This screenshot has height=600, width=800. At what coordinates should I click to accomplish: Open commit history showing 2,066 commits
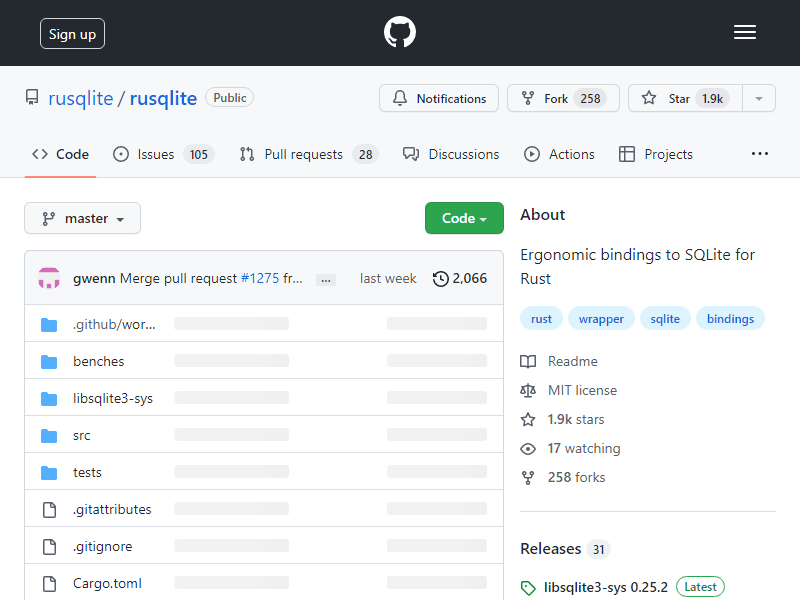(460, 279)
